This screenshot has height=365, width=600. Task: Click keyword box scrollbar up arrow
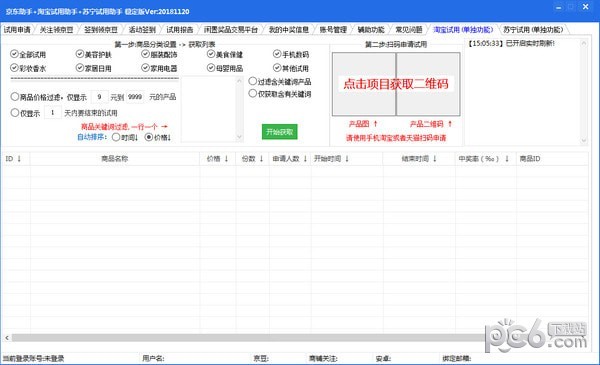pyautogui.click(x=240, y=81)
